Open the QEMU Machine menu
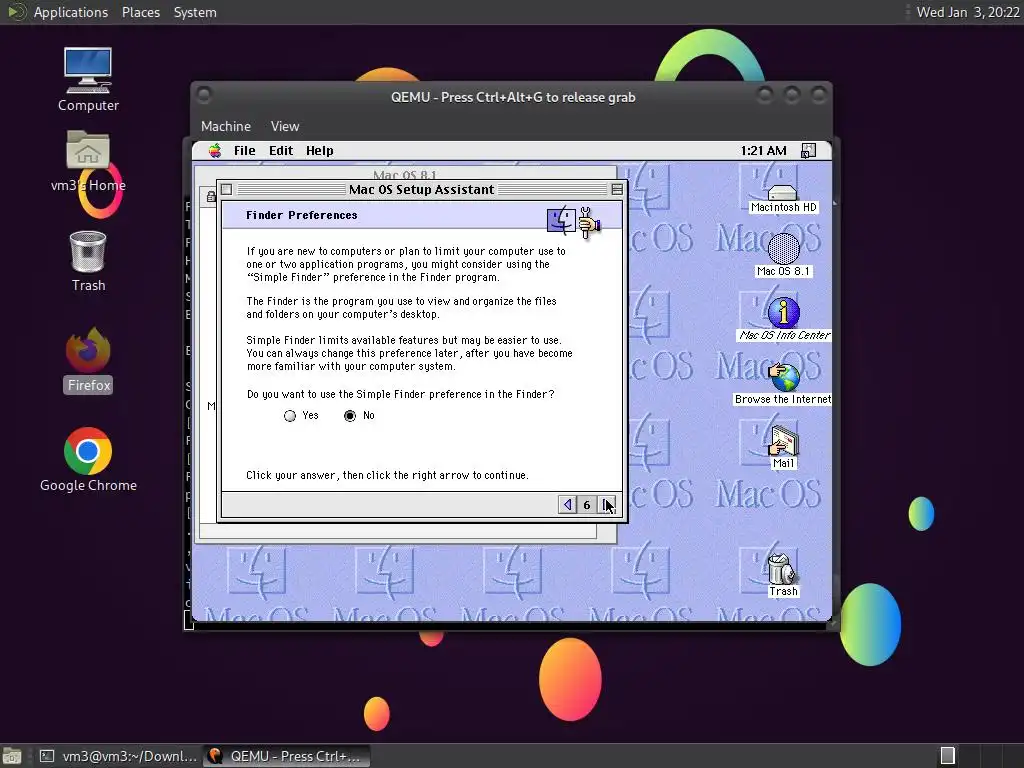1024x768 pixels. coord(226,126)
